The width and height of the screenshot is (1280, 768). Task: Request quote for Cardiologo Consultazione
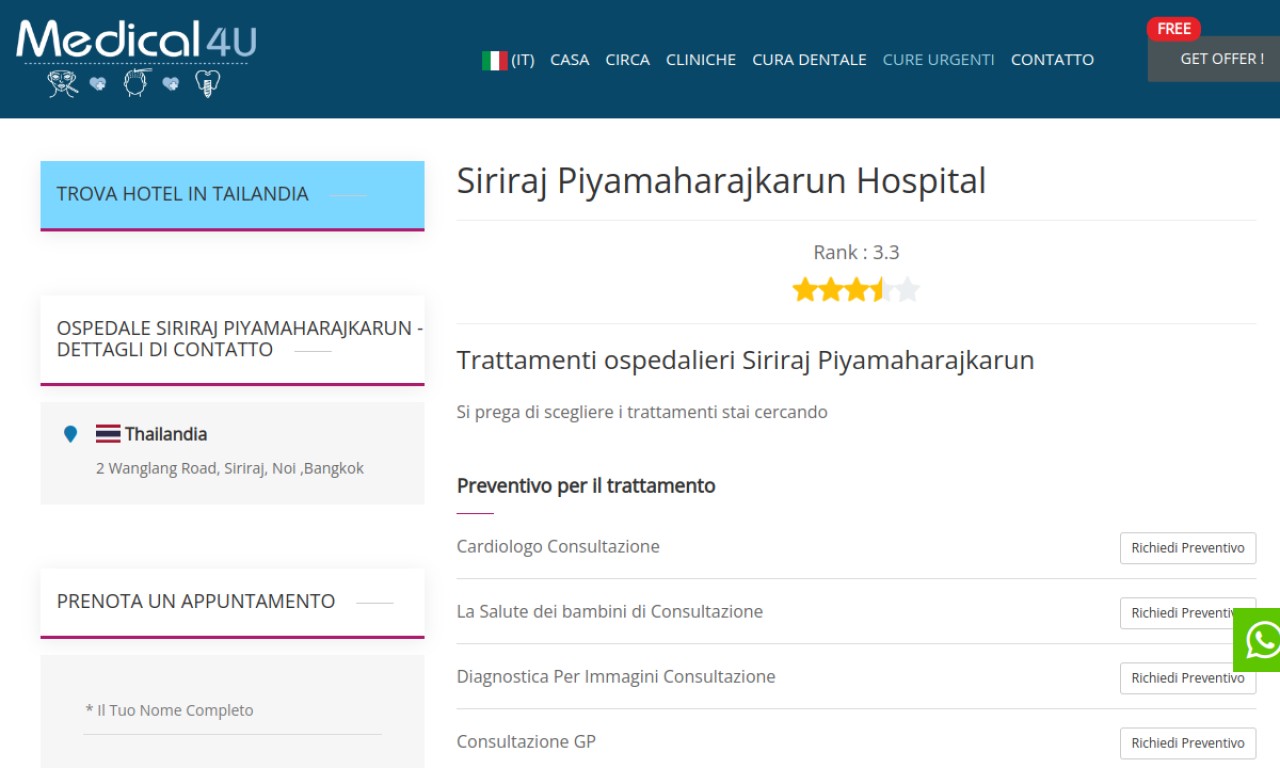[1187, 548]
